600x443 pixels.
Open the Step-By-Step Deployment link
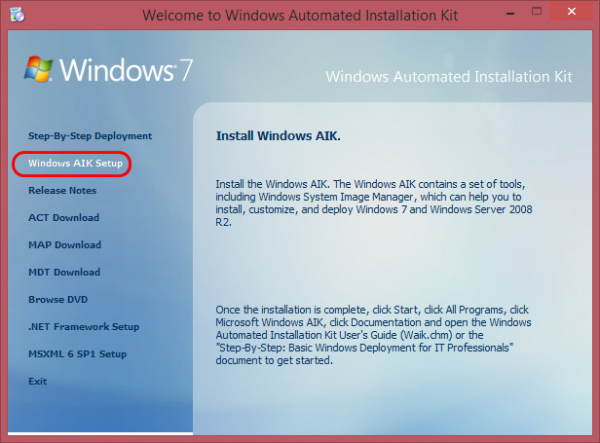point(90,136)
